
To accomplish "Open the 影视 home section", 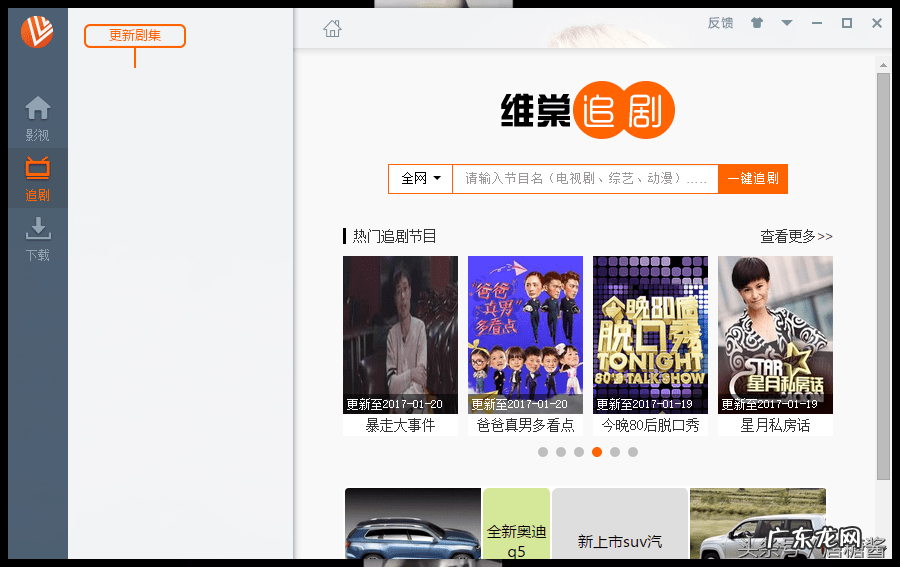I will pyautogui.click(x=37, y=118).
